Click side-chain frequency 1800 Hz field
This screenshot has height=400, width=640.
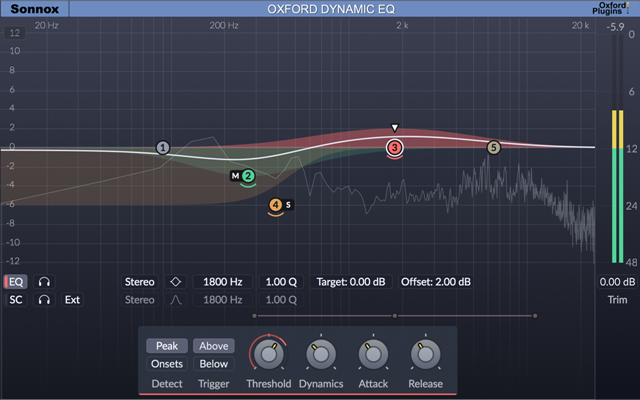tap(222, 300)
